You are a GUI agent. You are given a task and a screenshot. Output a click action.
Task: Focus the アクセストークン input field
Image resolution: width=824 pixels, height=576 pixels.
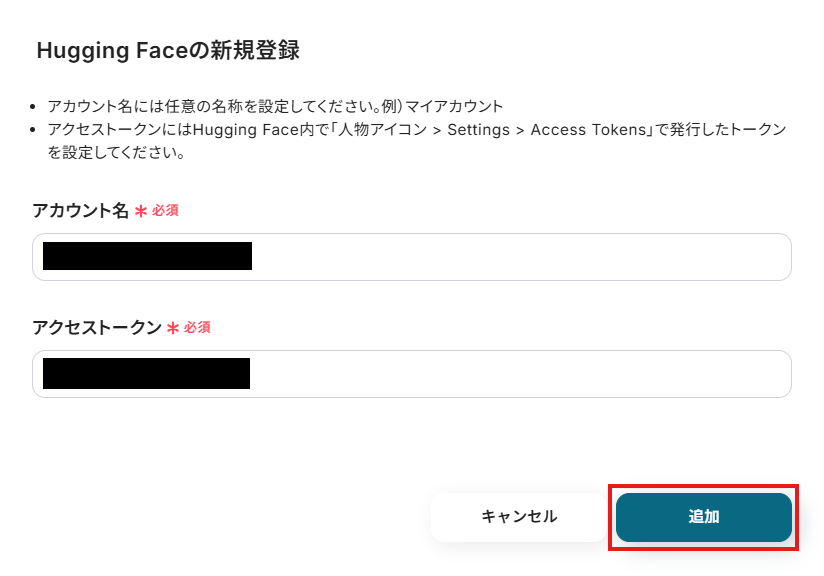(520, 374)
